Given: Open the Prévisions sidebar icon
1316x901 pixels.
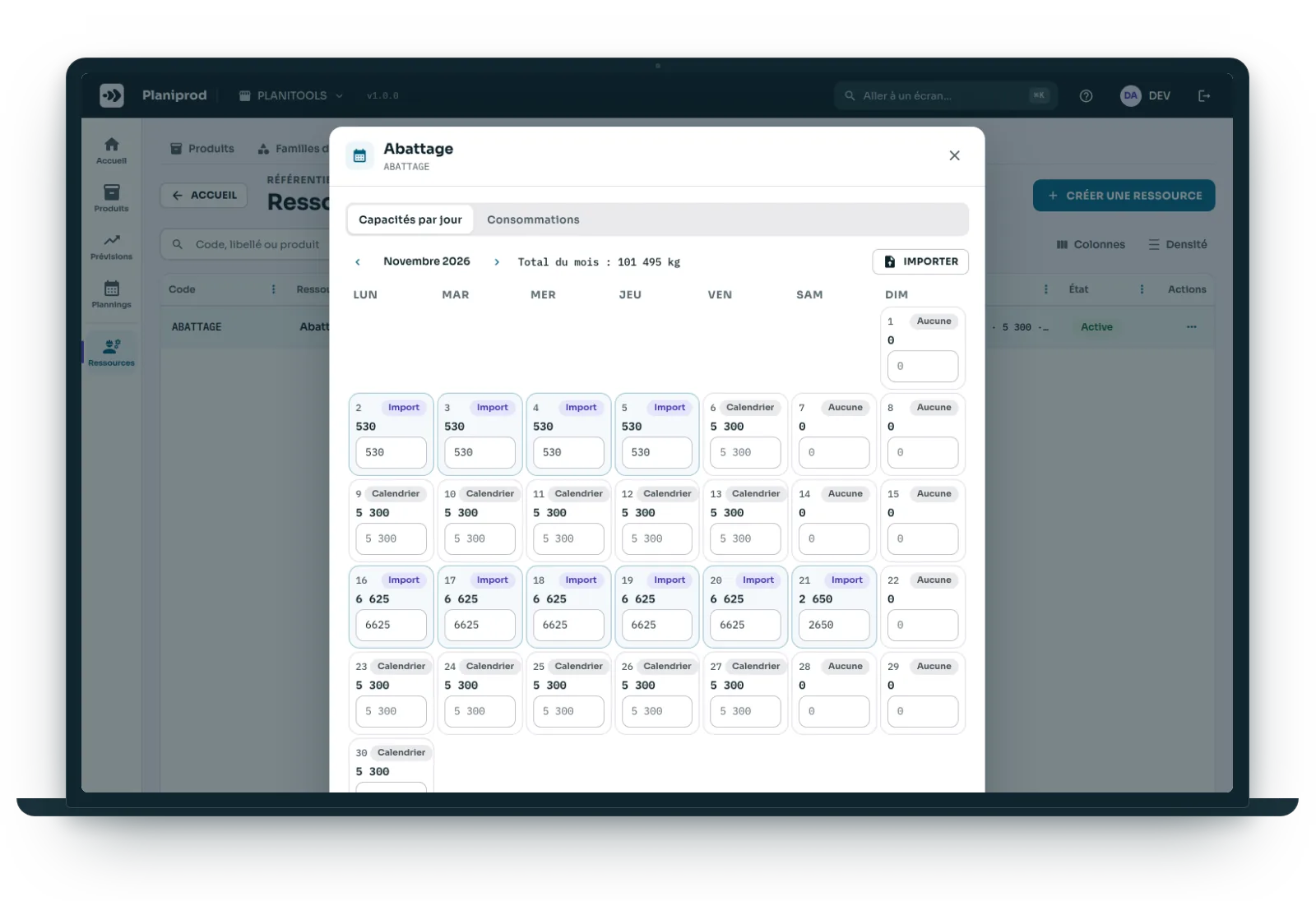Looking at the screenshot, I should click(111, 247).
